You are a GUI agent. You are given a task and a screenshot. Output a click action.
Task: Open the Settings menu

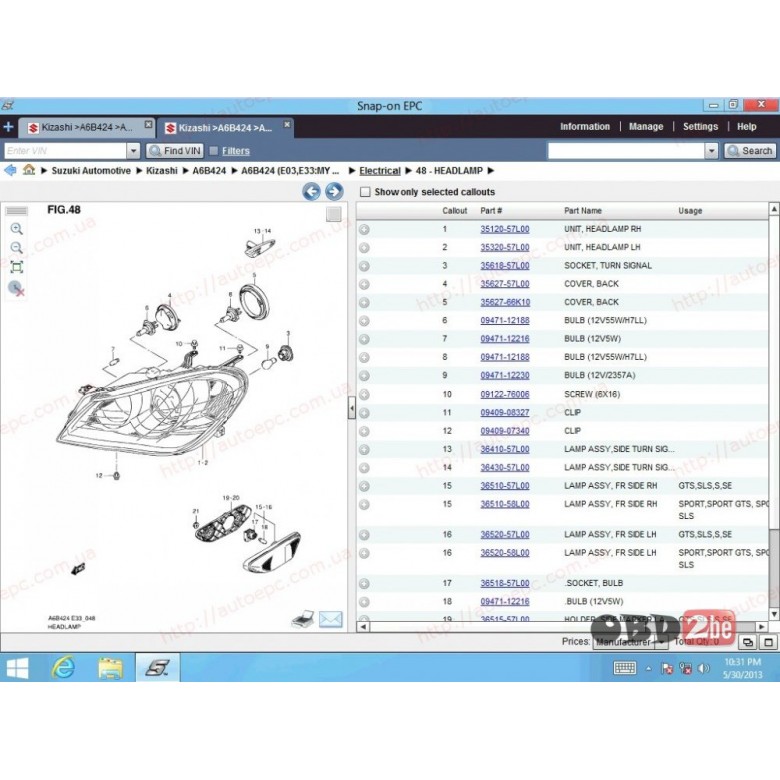[x=700, y=126]
